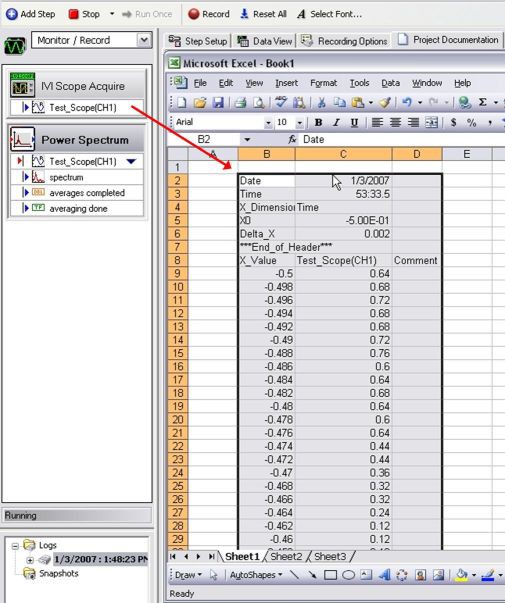The image size is (505, 603).
Task: Click Add Step button
Action: pyautogui.click(x=31, y=14)
